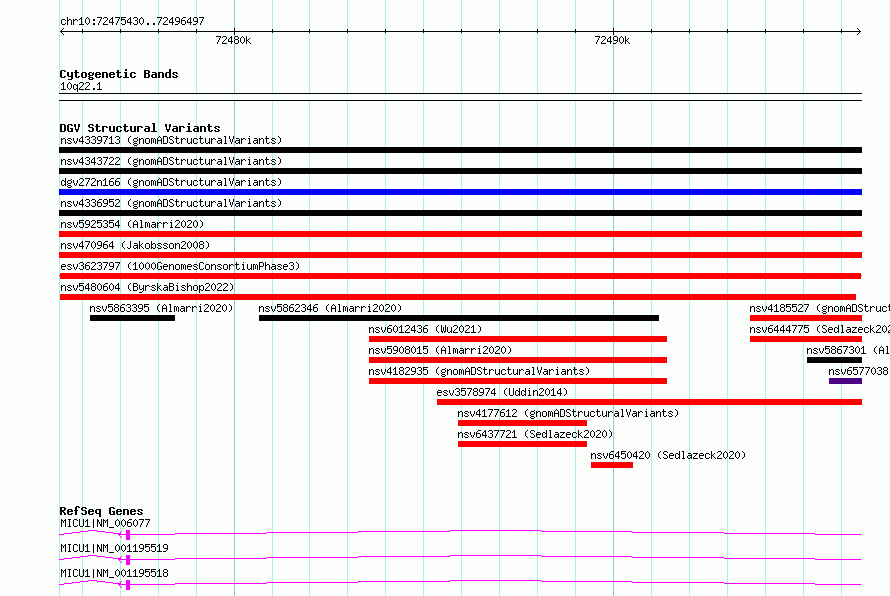The width and height of the screenshot is (890, 596).
Task: Click the MICU1 NM_006077 exon block
Action: tap(128, 535)
